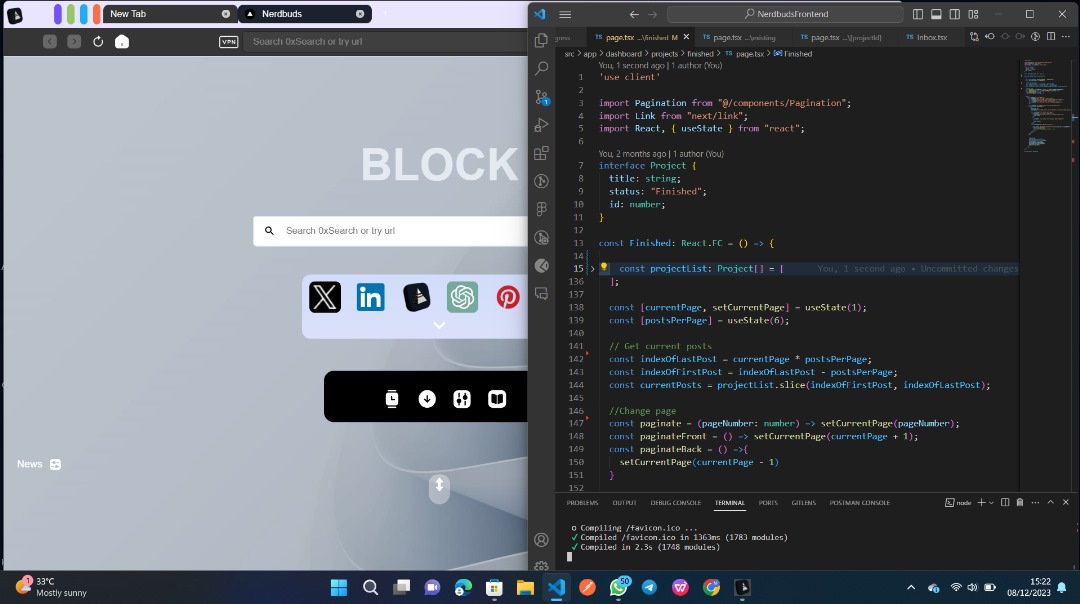Open Telegram from the taskbar

(650, 587)
